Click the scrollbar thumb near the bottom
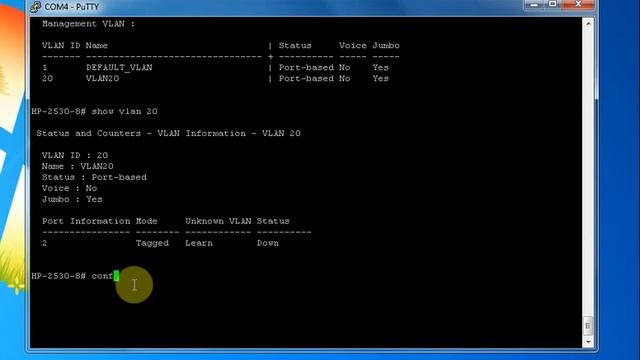This screenshot has height=360, width=640. [588, 326]
